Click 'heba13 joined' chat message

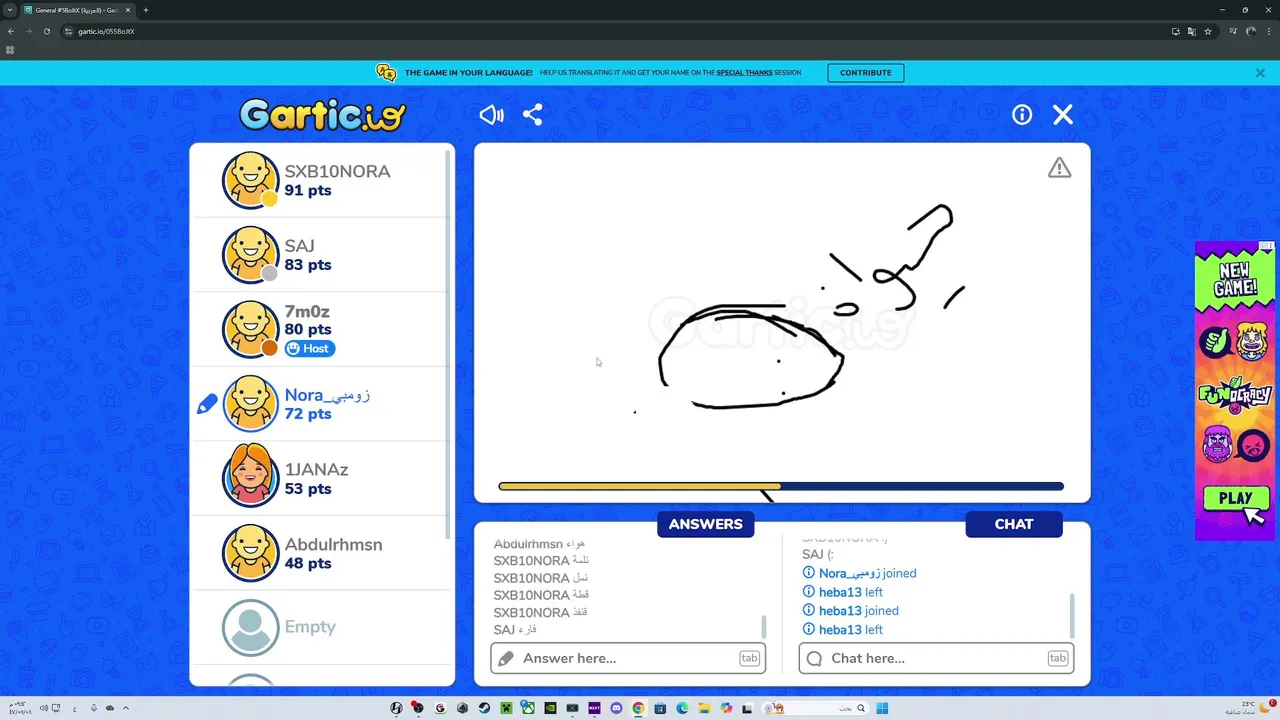858,611
